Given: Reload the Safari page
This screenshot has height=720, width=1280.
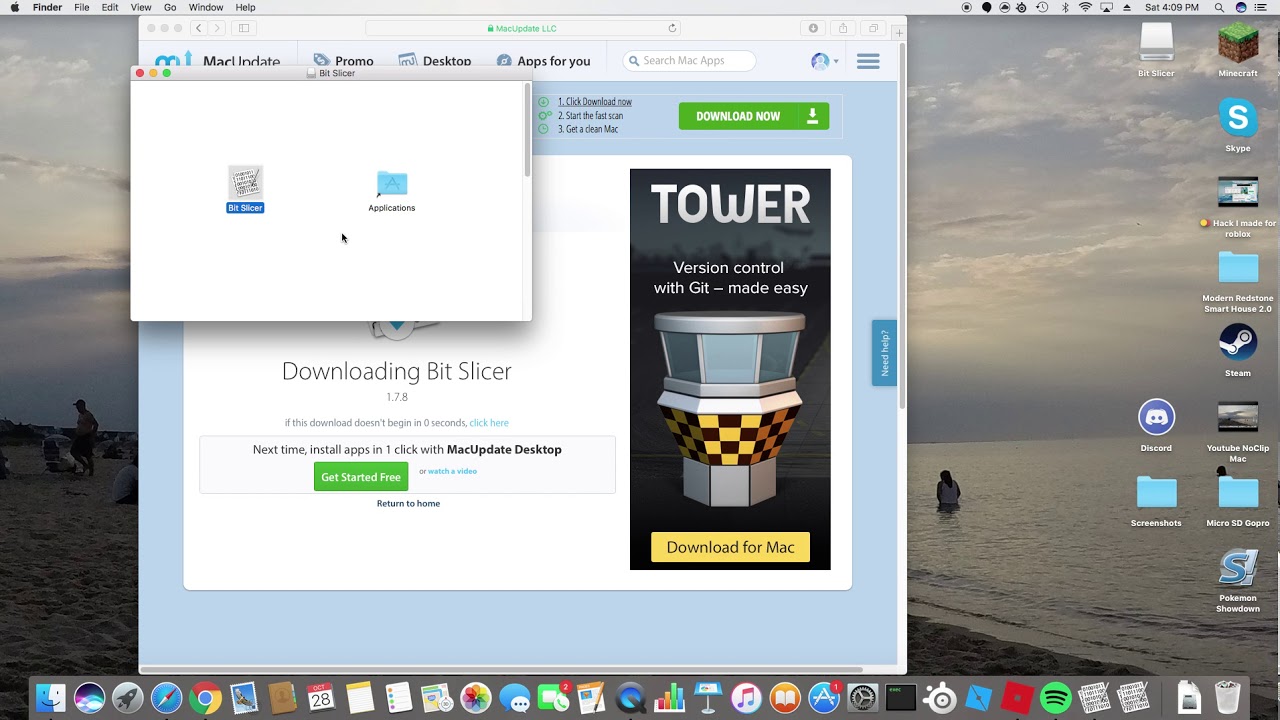Looking at the screenshot, I should point(672,28).
